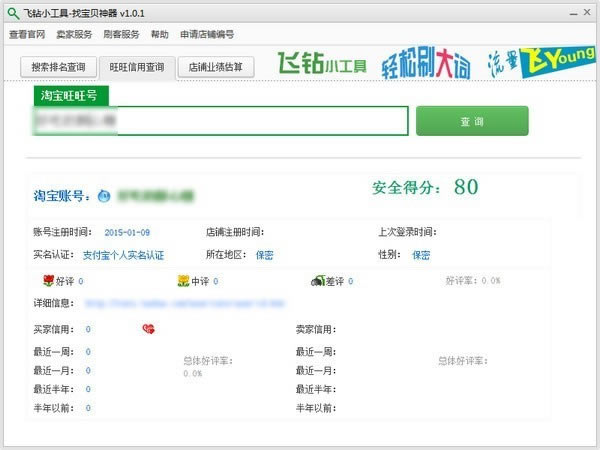Focus the 淘宝旺旺号 input field
The width and height of the screenshot is (600, 450).
click(x=220, y=121)
